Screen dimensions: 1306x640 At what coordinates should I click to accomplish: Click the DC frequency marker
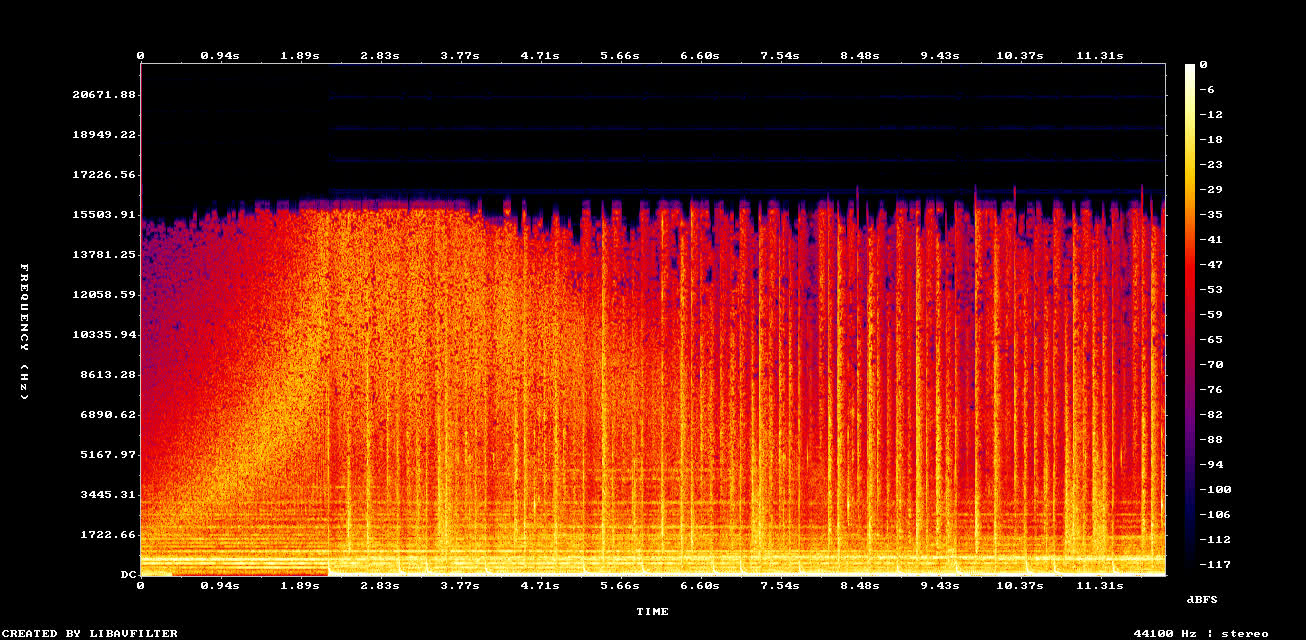click(x=127, y=574)
